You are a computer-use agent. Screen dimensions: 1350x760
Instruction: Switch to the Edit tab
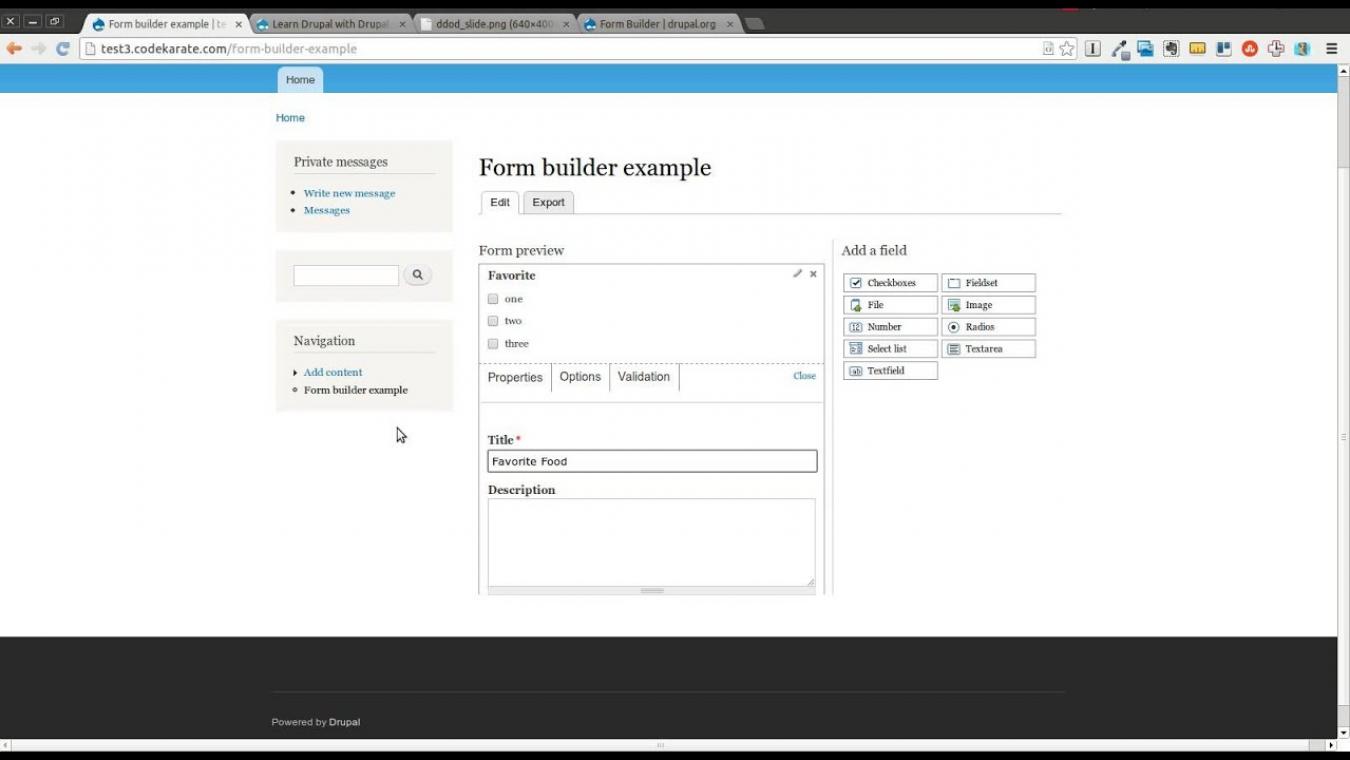(500, 202)
